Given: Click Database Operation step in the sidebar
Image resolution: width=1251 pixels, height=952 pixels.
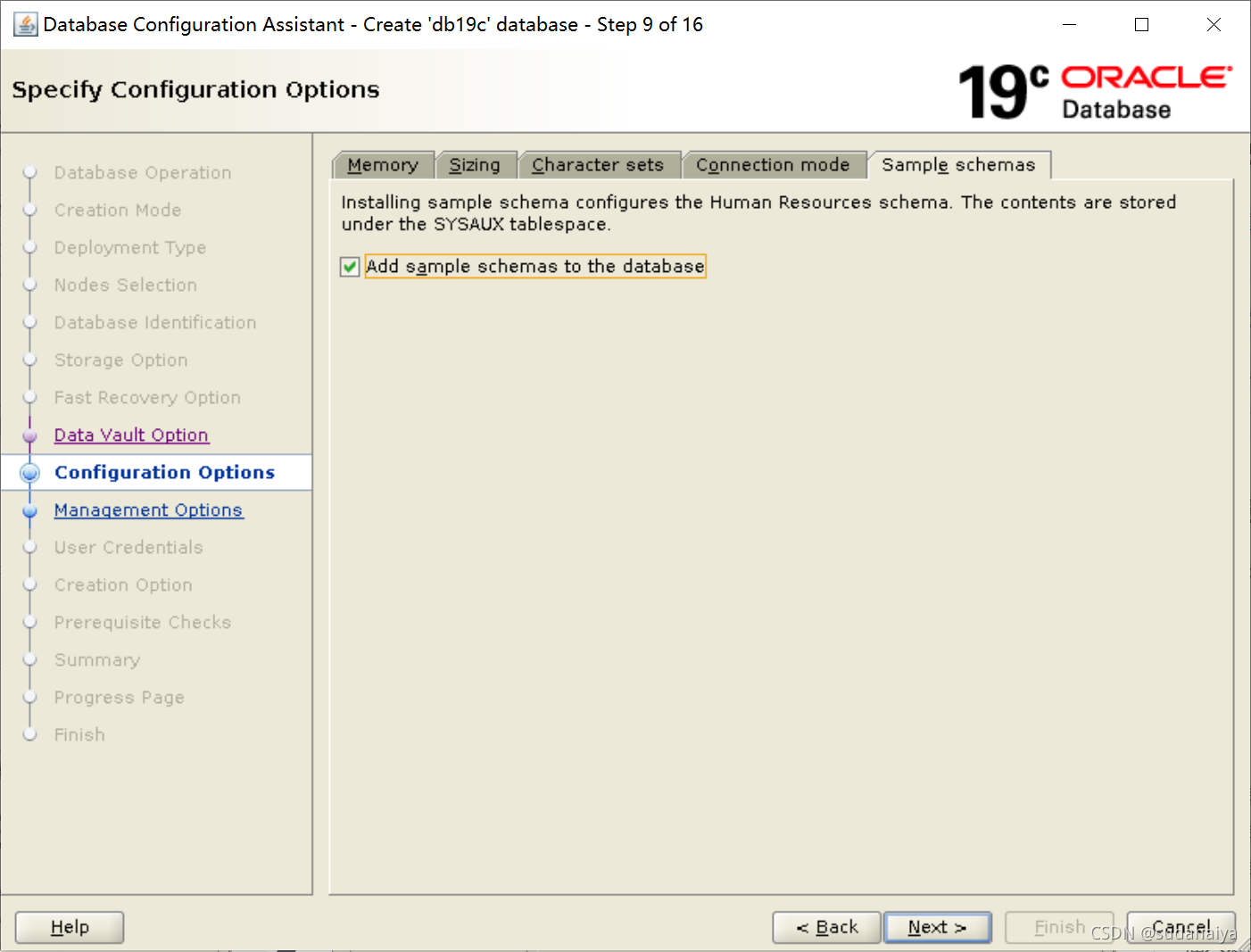Looking at the screenshot, I should (143, 172).
